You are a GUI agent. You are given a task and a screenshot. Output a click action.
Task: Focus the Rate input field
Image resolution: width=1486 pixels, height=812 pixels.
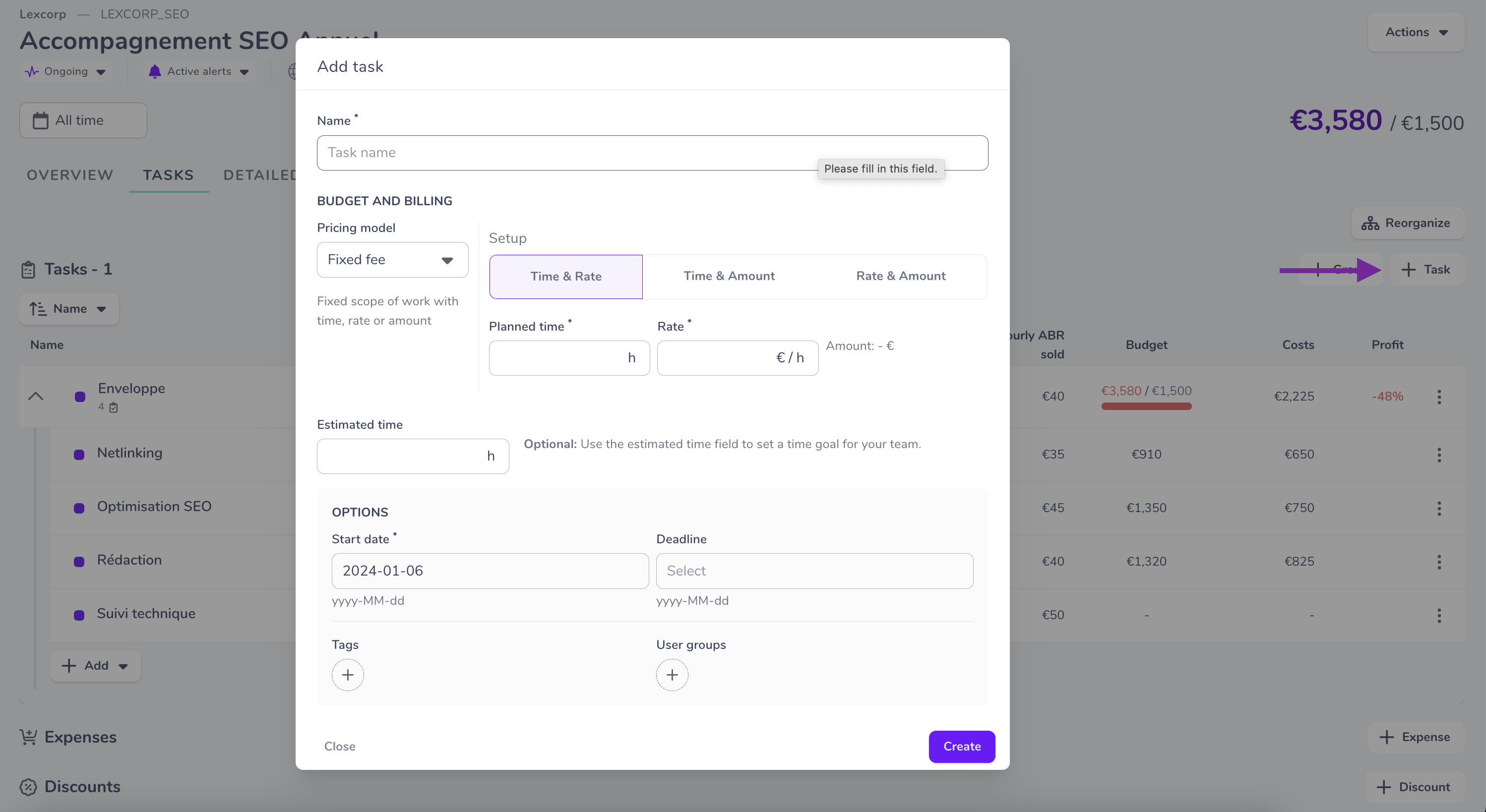737,358
